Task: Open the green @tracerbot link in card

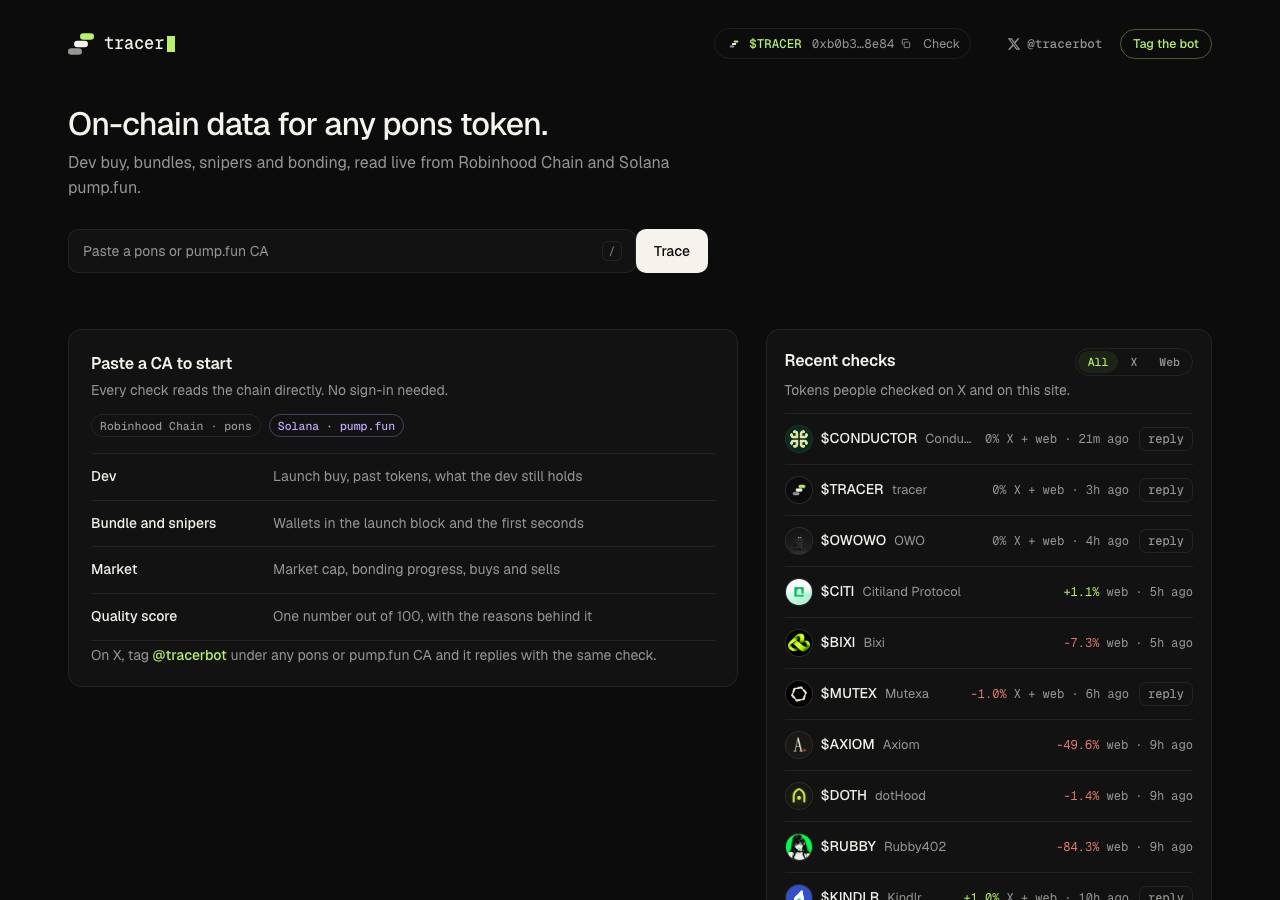Action: 189,655
